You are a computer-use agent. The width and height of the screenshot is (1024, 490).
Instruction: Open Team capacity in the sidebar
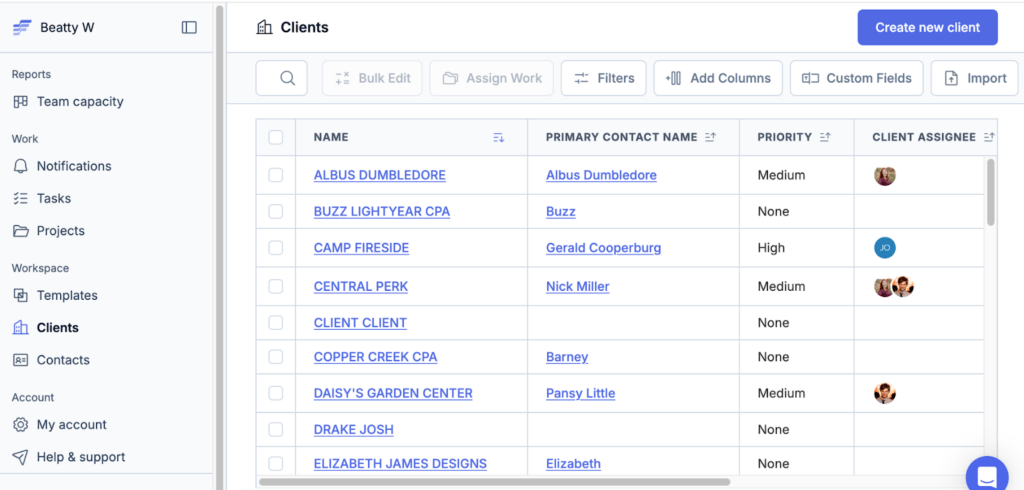pos(68,101)
